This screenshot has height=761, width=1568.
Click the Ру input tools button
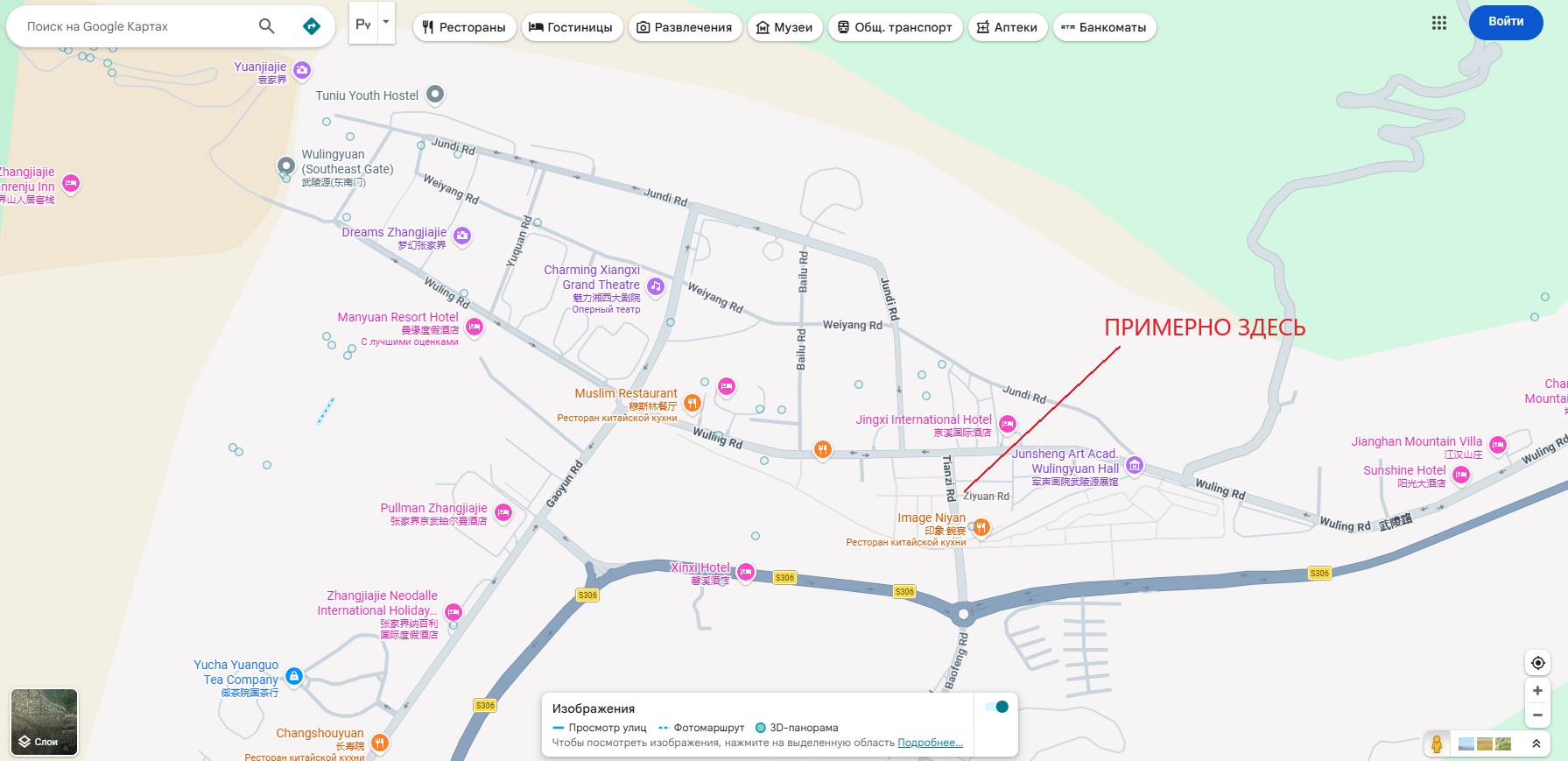363,23
